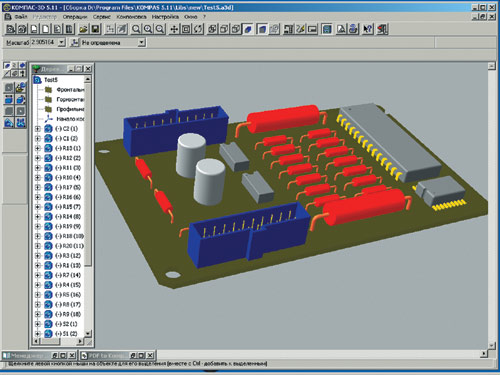Image resolution: width=500 pixels, height=375 pixels.
Task: Click the Open folder toolbar icon
Action: tap(83, 29)
